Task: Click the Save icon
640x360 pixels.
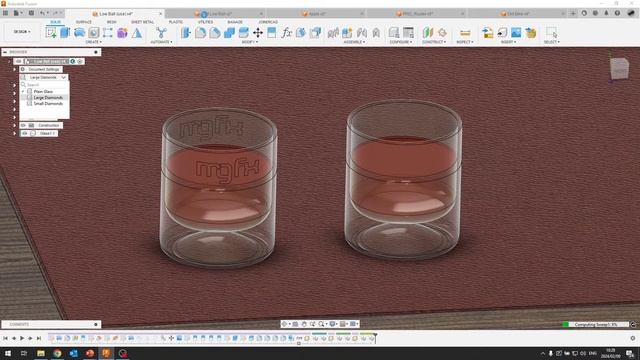Action: [x=31, y=13]
